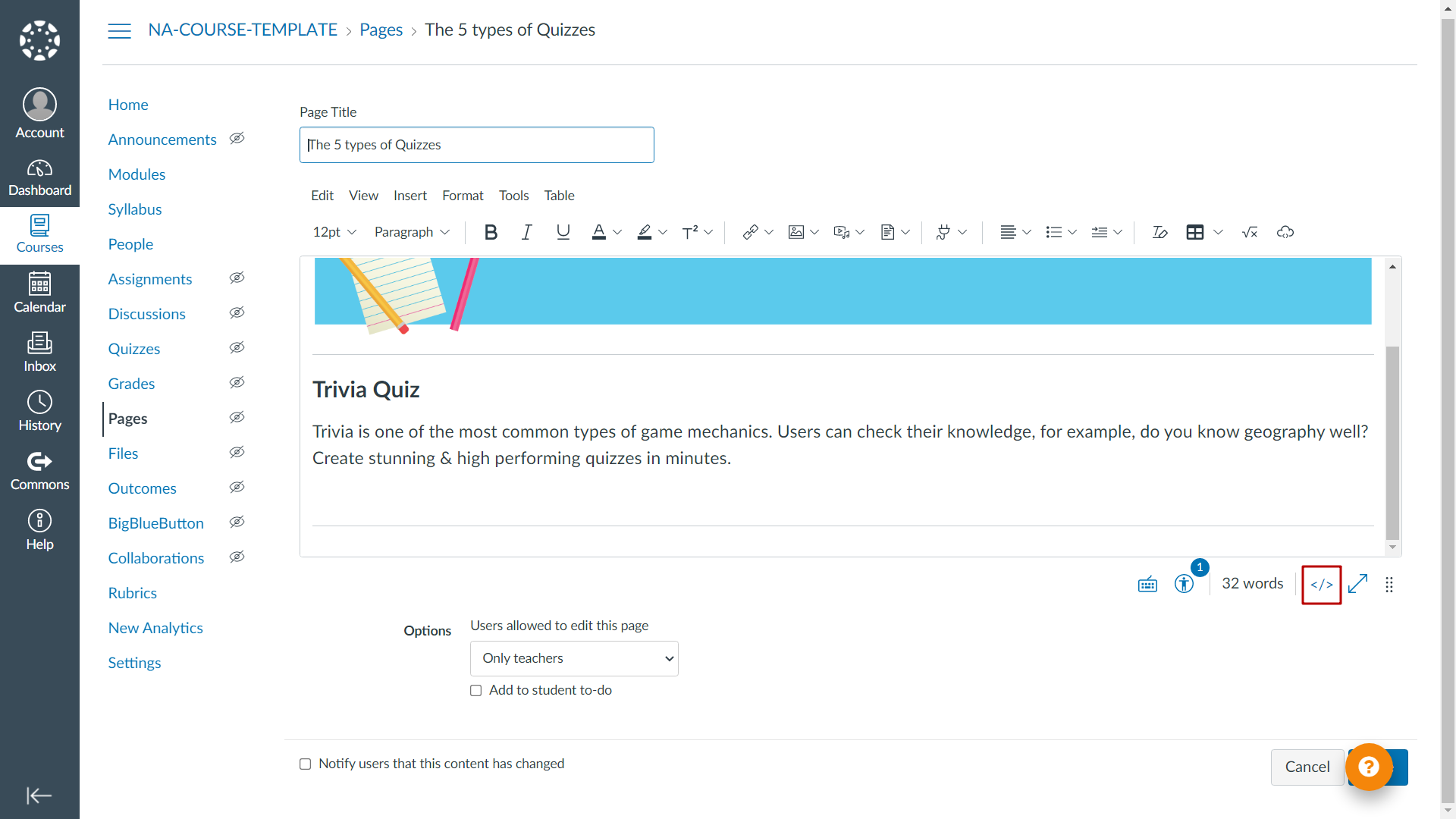Open the Format menu
This screenshot has height=819, width=1456.
point(463,195)
